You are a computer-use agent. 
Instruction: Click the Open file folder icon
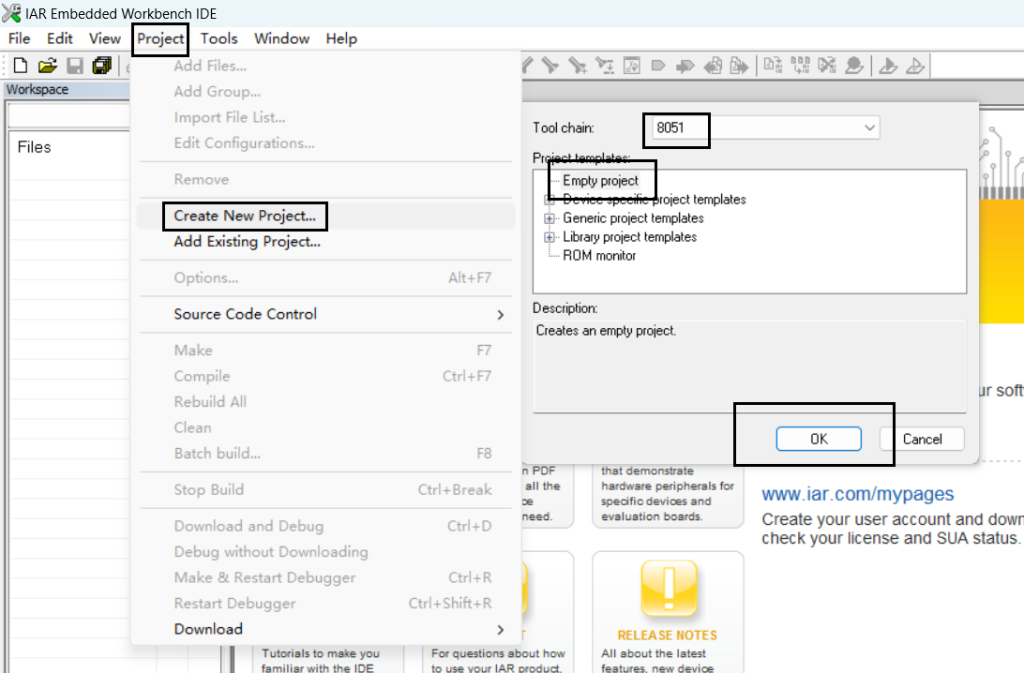(x=47, y=66)
